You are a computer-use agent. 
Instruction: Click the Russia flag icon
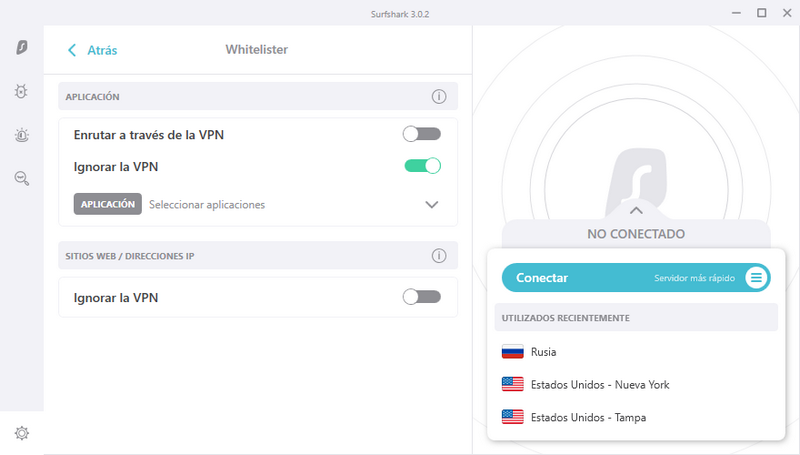click(513, 352)
